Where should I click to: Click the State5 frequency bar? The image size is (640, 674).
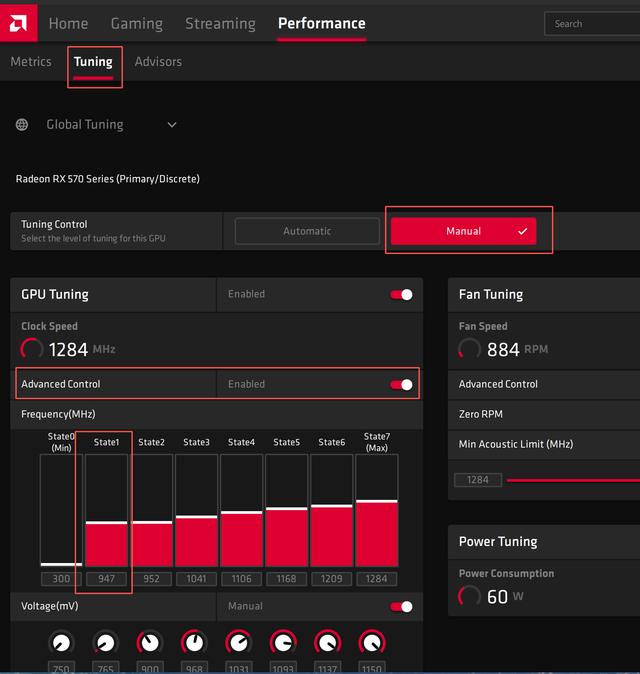point(287,510)
